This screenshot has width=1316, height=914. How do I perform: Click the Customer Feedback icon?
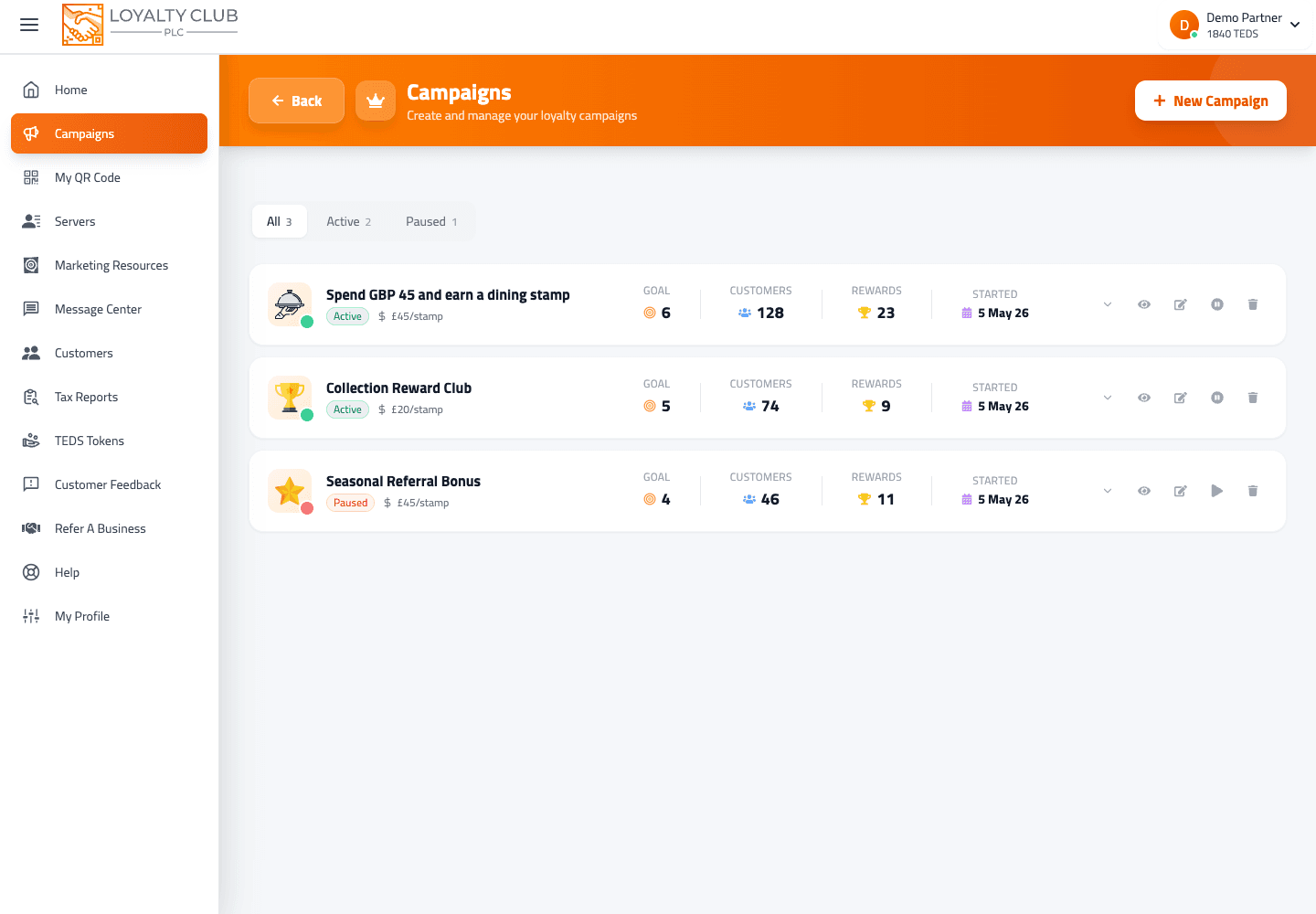[31, 484]
